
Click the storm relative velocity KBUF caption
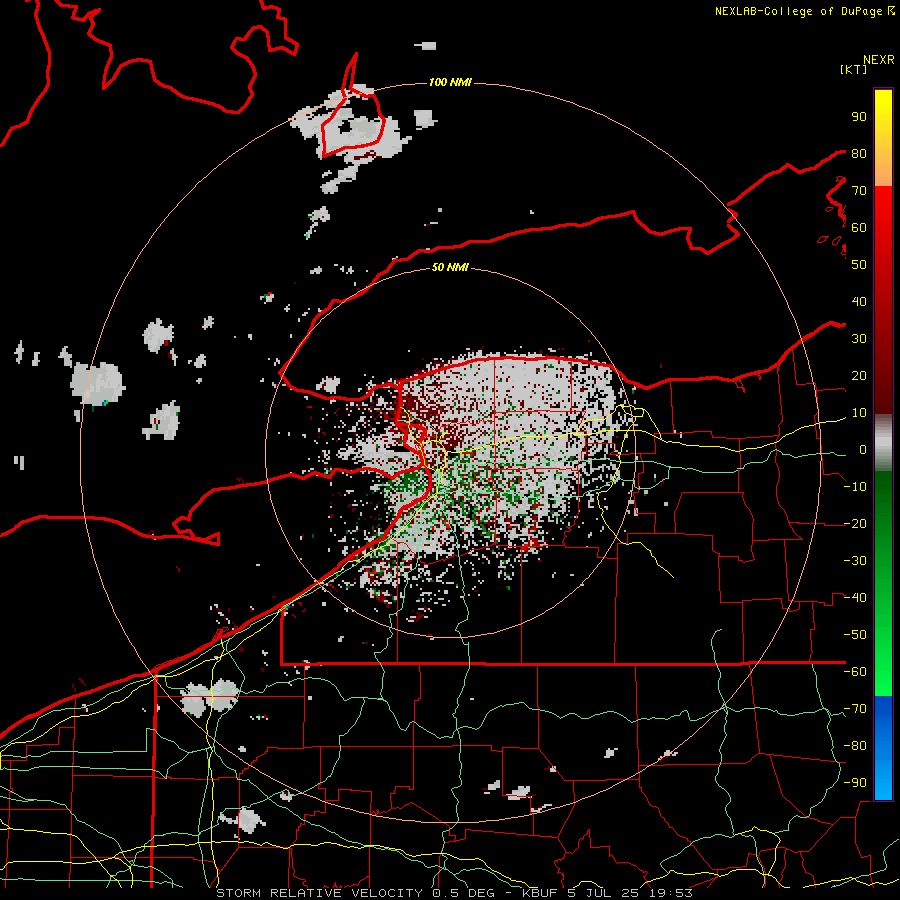pos(454,893)
